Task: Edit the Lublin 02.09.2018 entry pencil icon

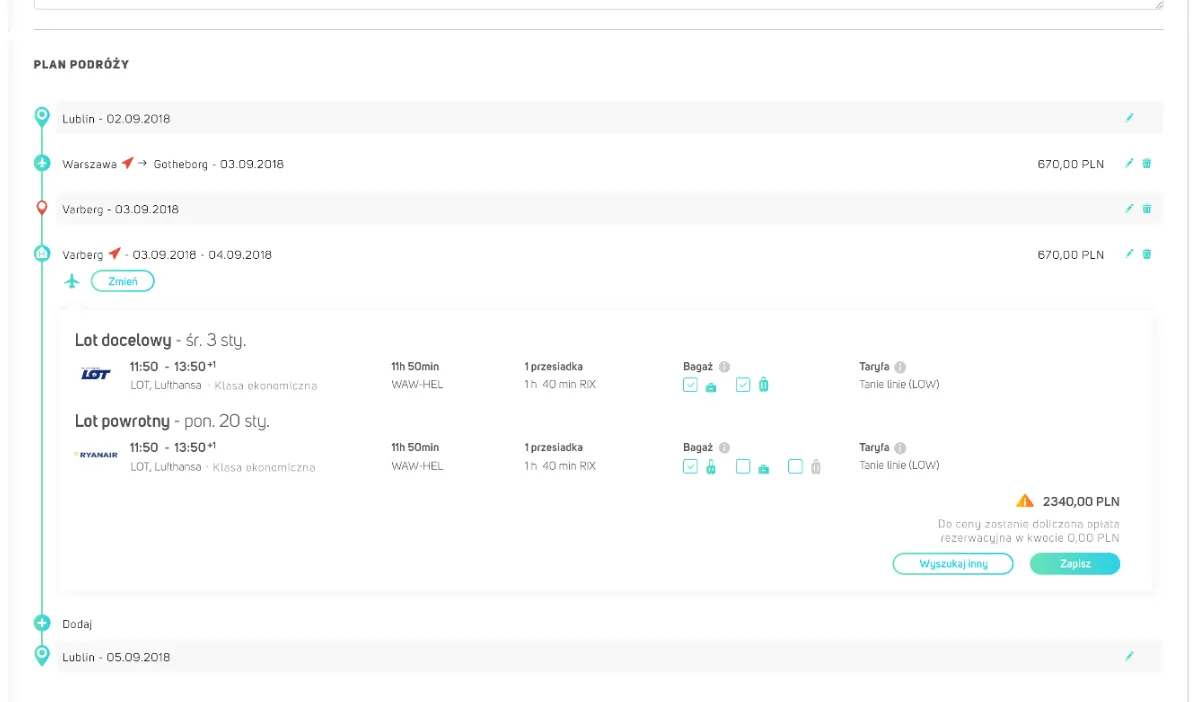Action: point(1129,118)
